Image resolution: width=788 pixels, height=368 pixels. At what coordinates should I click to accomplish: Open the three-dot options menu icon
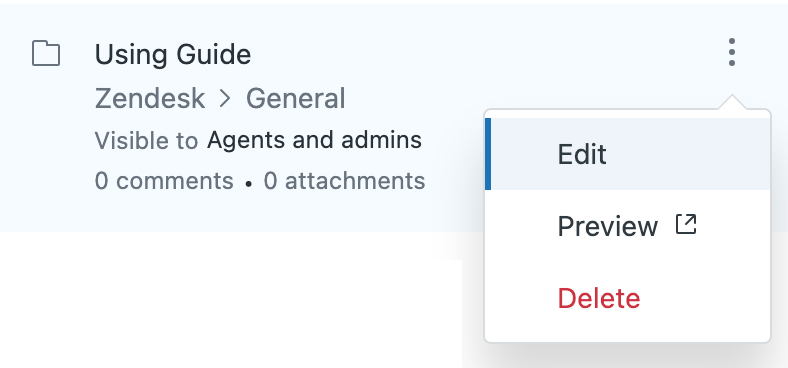[732, 52]
